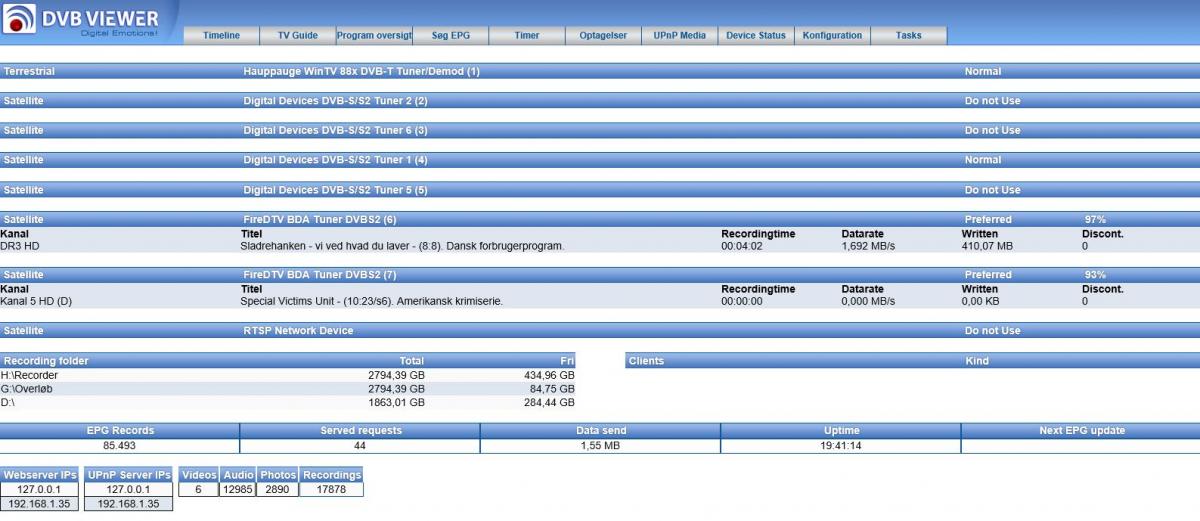Click the Hauppauge WinTV 88x tuner row
Image resolution: width=1200 pixels, height=521 pixels.
[361, 72]
